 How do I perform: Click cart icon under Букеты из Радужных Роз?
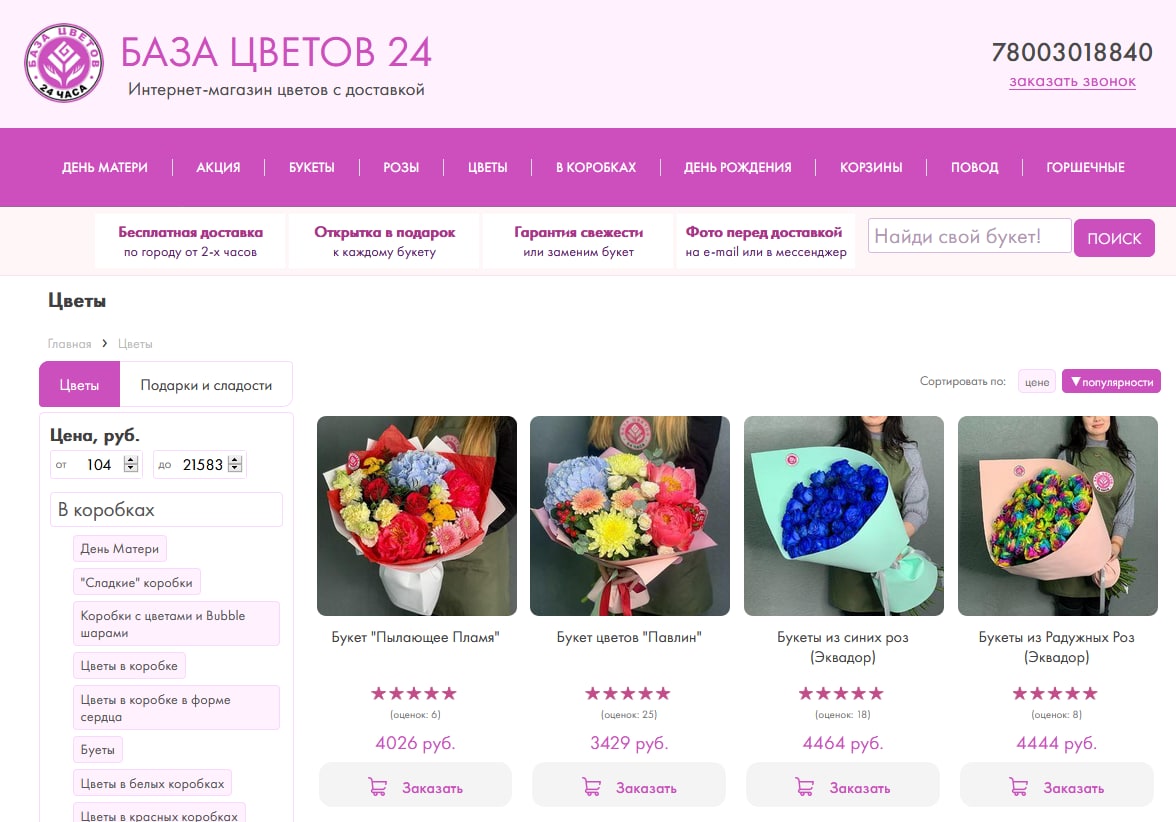point(1018,788)
